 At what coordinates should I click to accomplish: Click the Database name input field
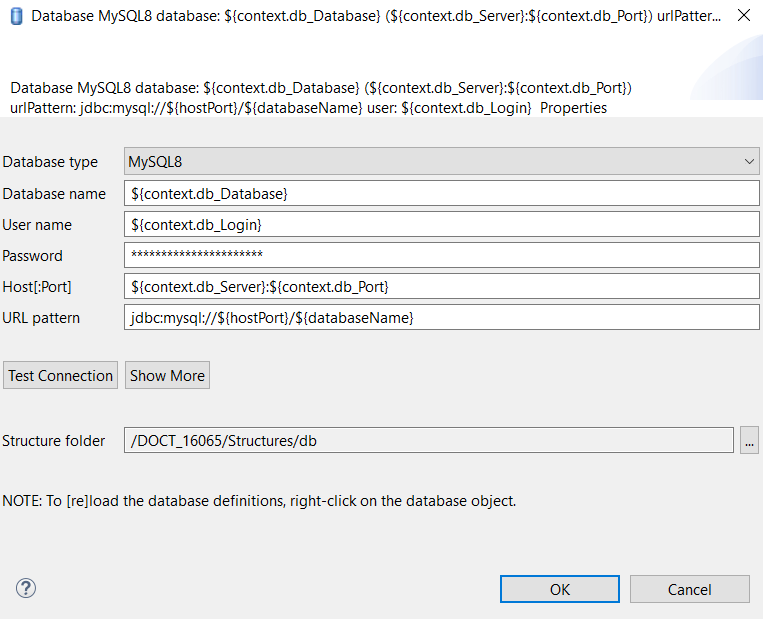tap(441, 193)
